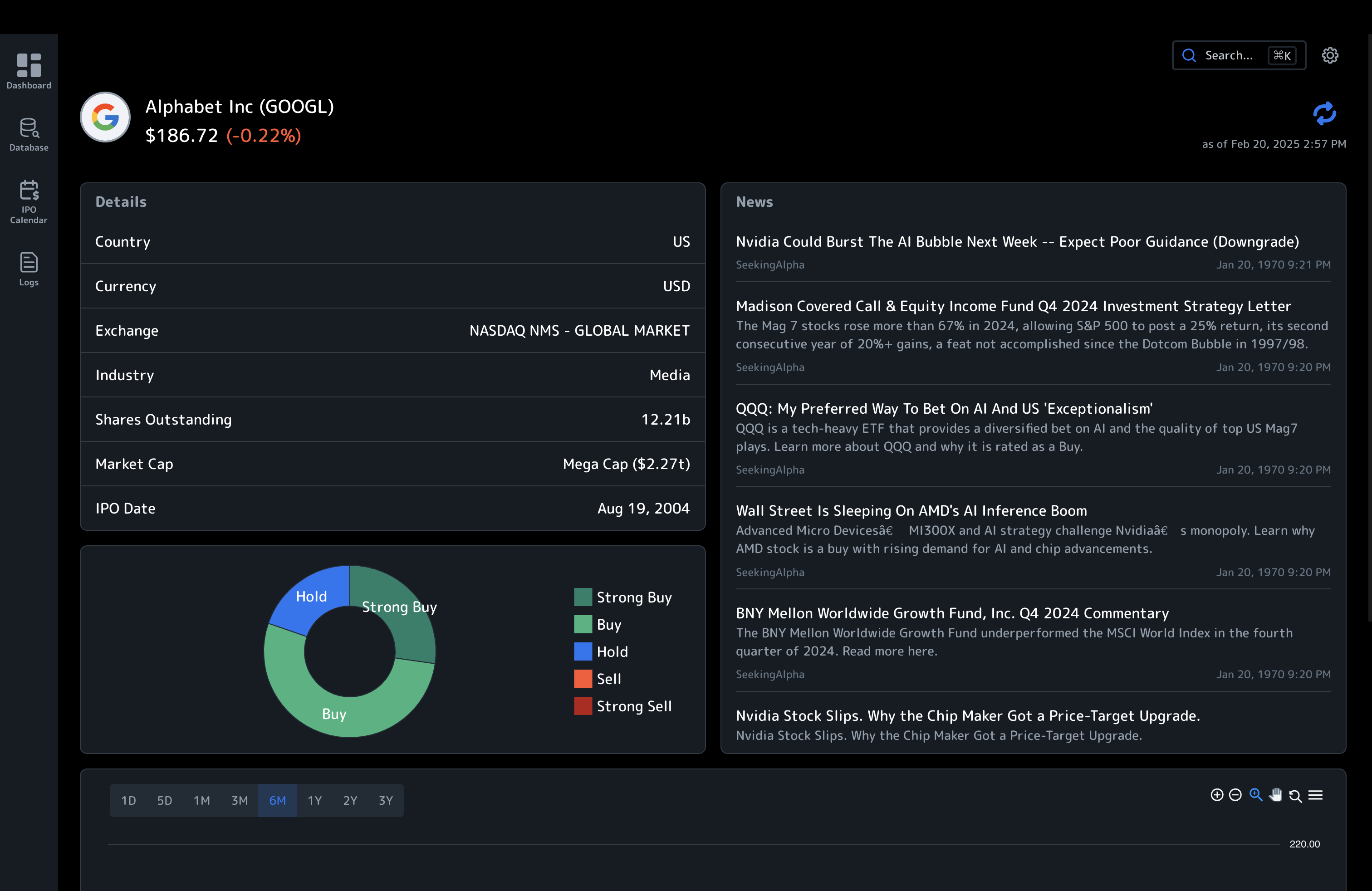Switch to the 1Y time range
This screenshot has height=891, width=1372.
(x=315, y=800)
